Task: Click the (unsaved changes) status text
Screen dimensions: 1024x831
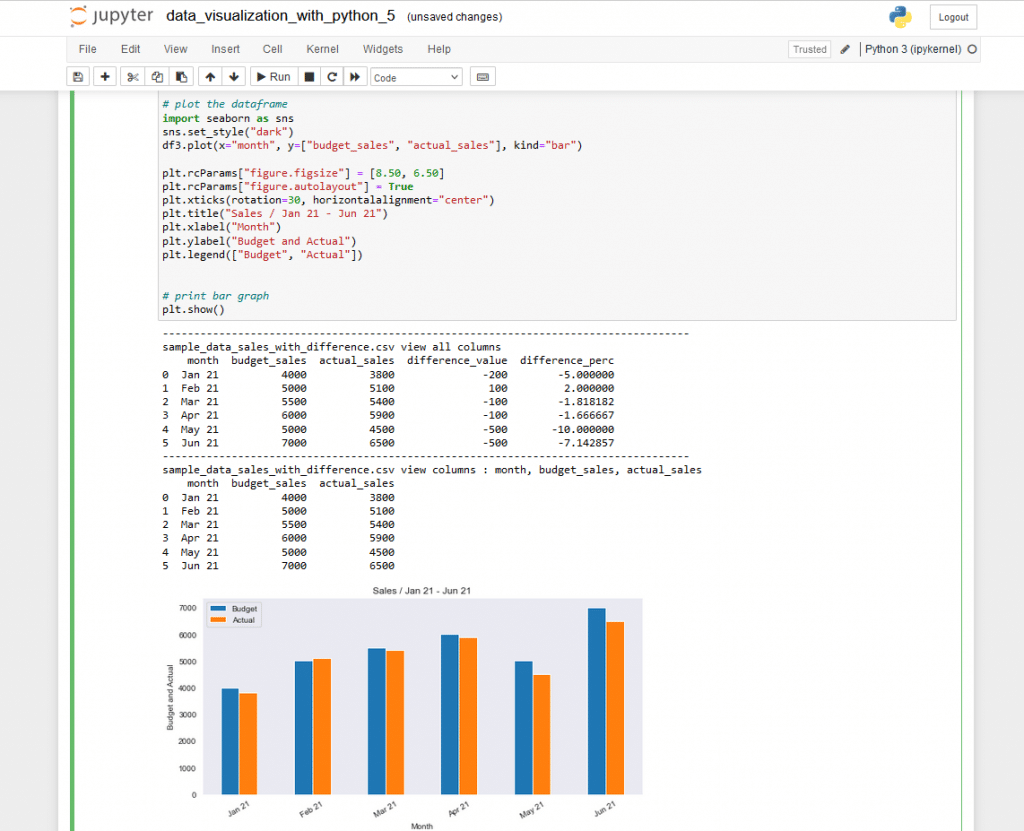Action: point(455,17)
